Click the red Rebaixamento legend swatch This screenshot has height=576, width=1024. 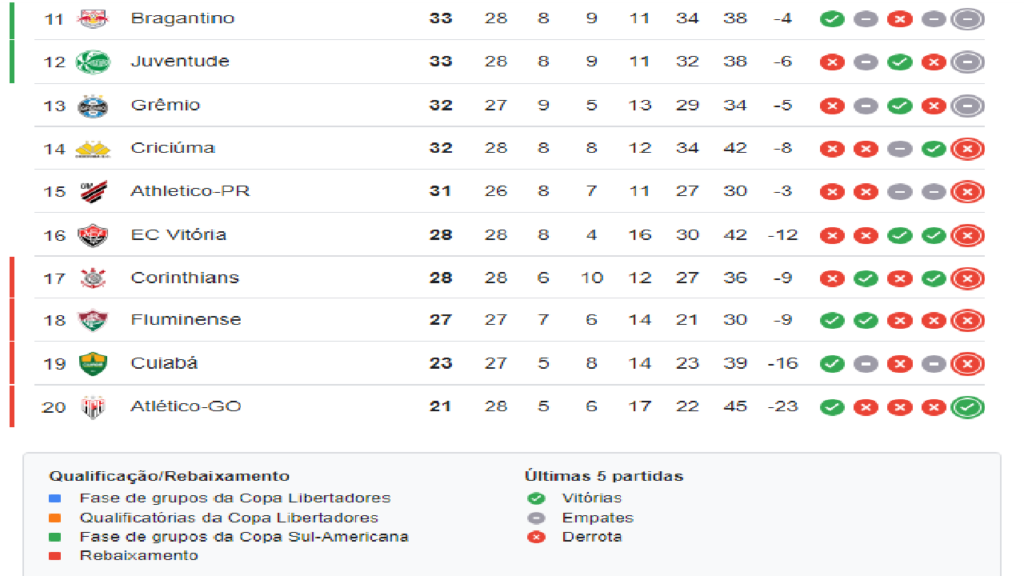click(x=55, y=556)
